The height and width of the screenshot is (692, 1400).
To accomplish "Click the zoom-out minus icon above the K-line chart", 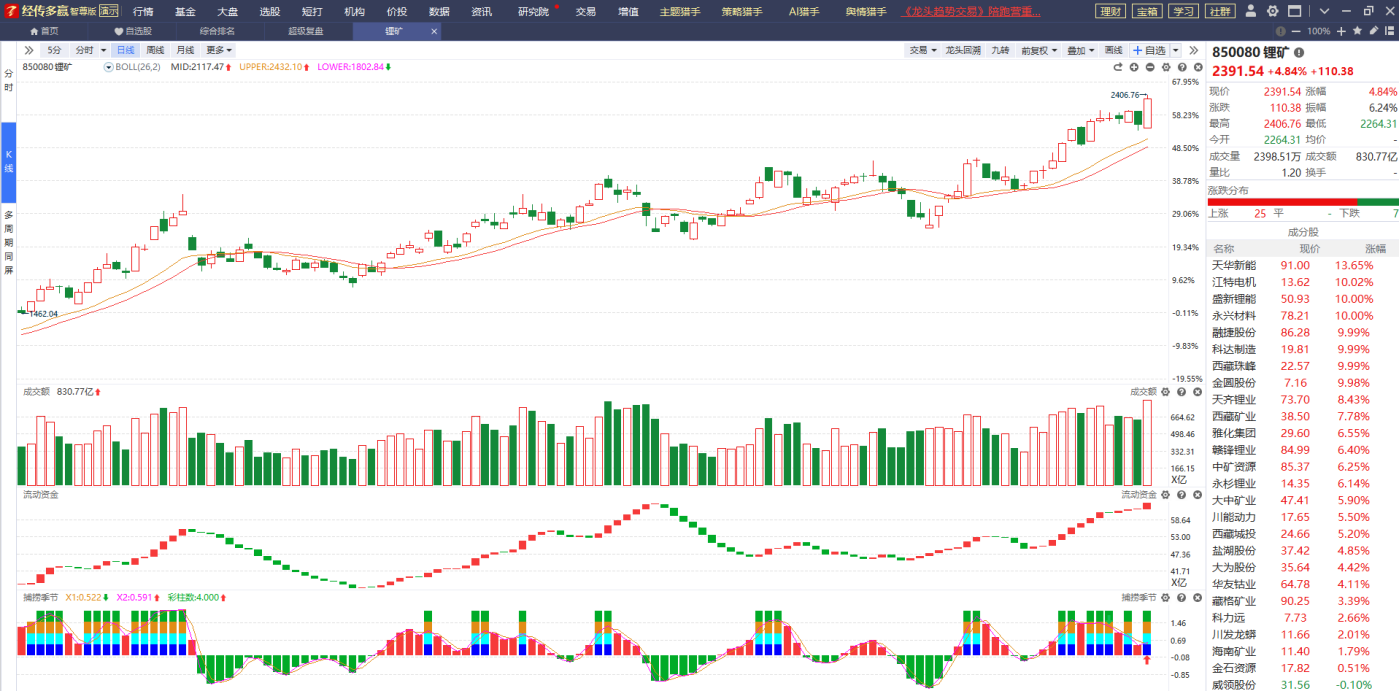I will pyautogui.click(x=1150, y=67).
